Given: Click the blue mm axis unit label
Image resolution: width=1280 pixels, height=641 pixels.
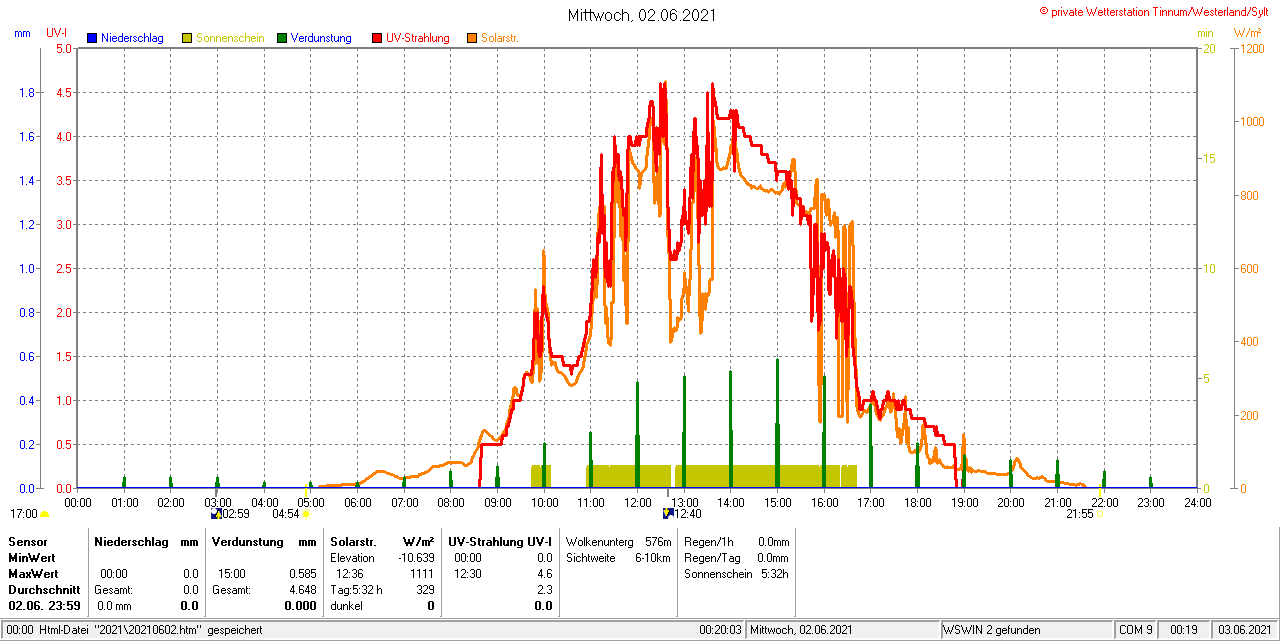Looking at the screenshot, I should point(22,33).
